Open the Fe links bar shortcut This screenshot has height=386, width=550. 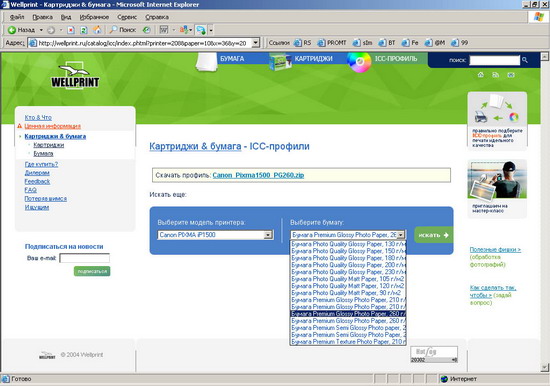coord(410,43)
